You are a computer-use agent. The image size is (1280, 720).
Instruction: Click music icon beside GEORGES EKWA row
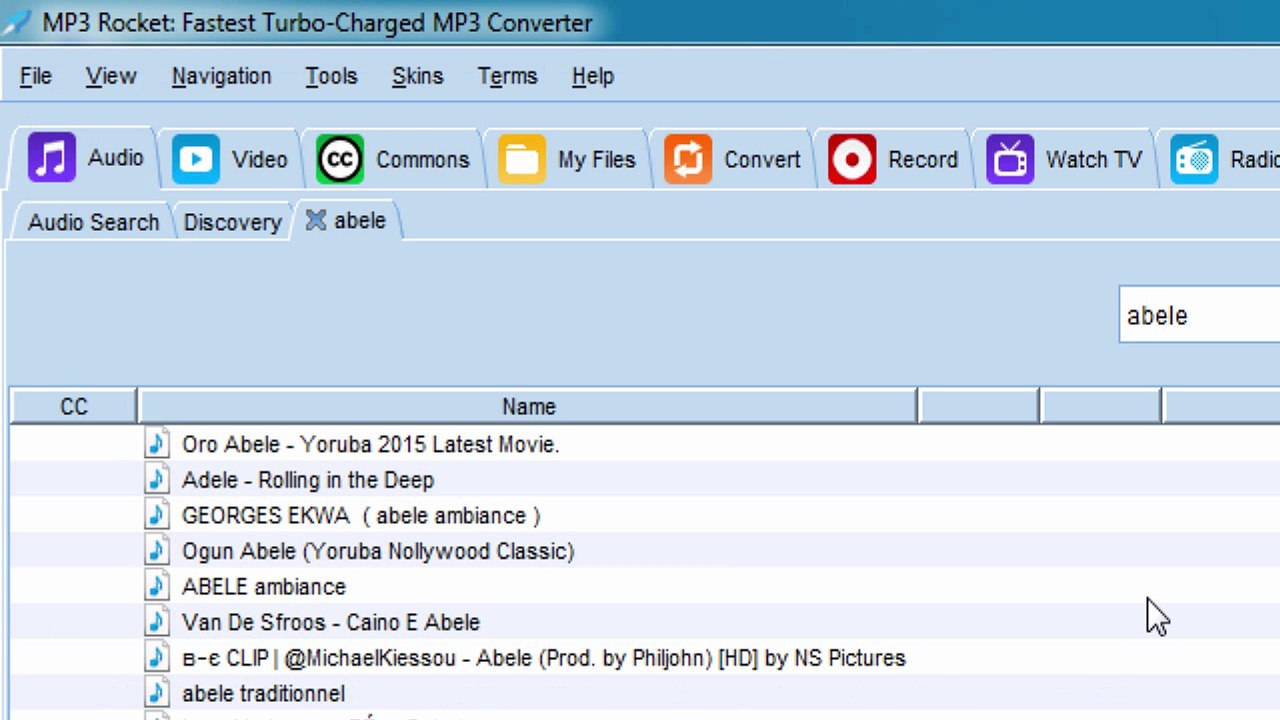click(157, 515)
